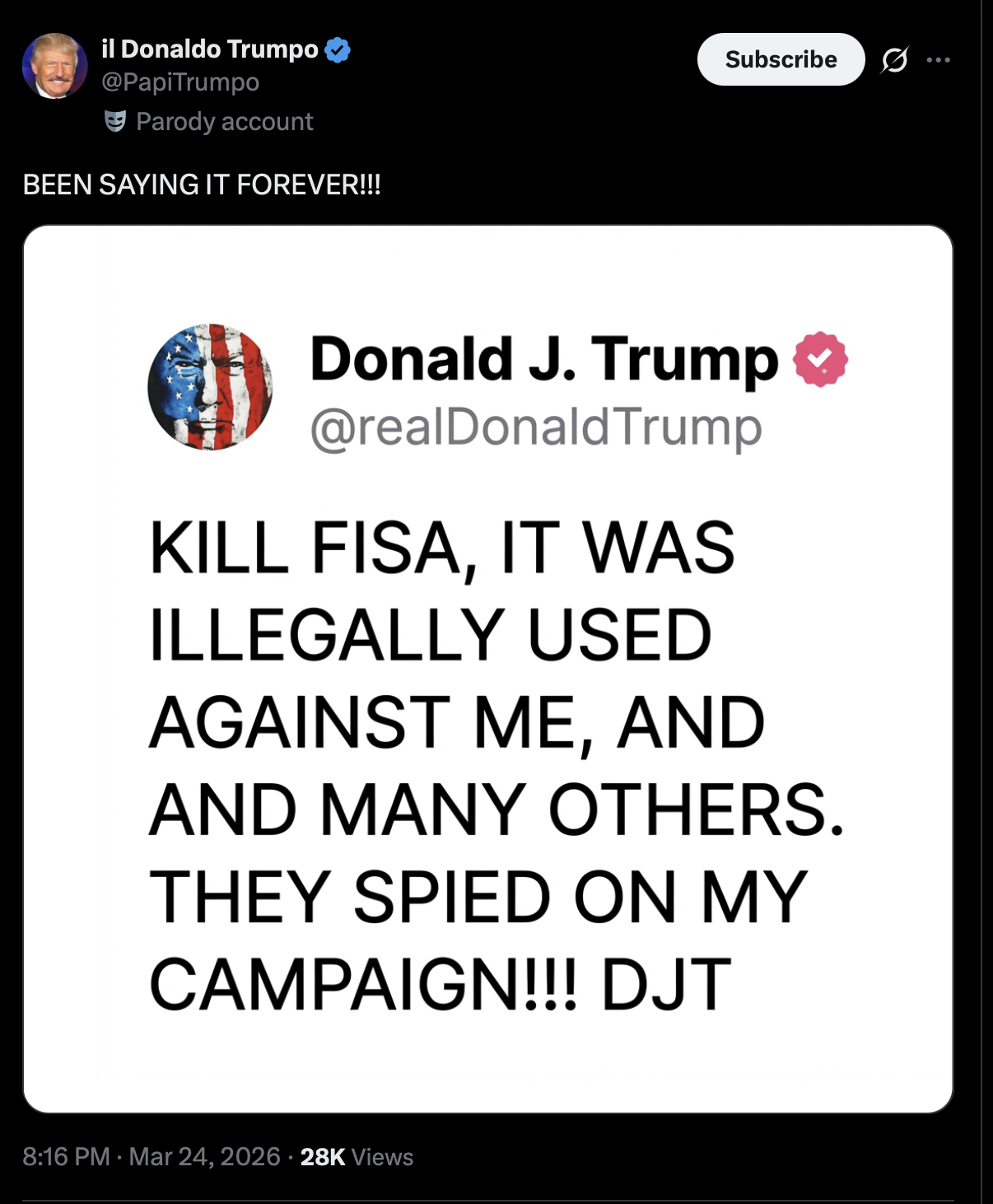Screen dimensions: 993x1204
Task: Click the Grok slash icon
Action: (x=894, y=59)
